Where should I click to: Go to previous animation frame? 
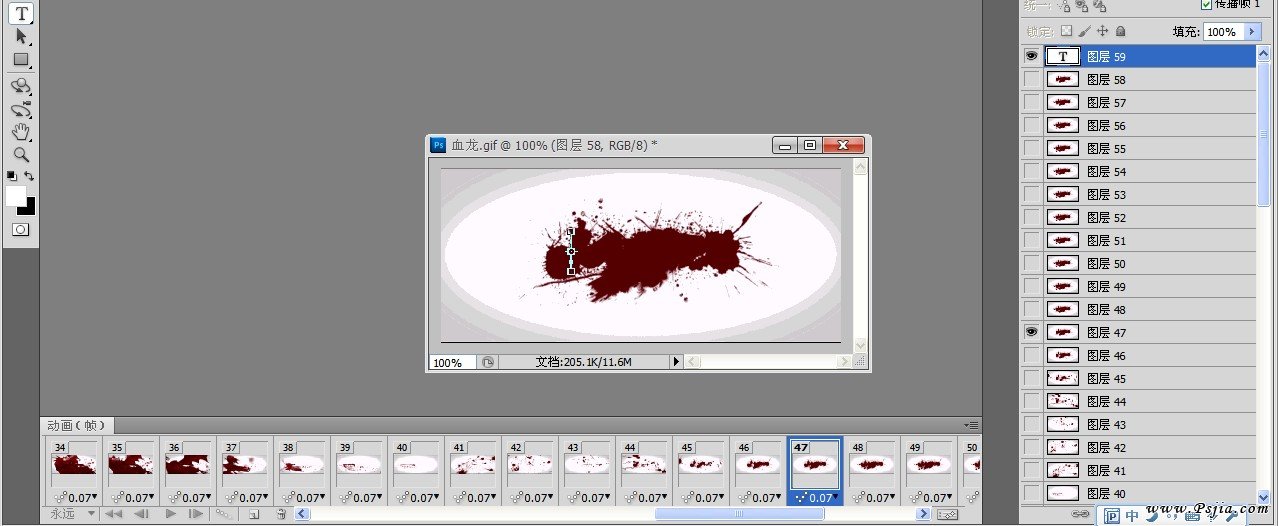141,514
